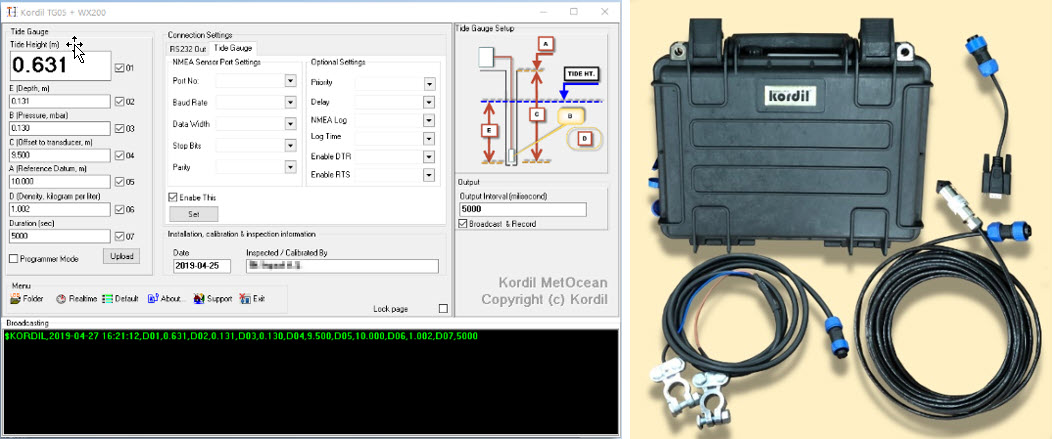Image resolution: width=1054 pixels, height=439 pixels.
Task: Toggle checkbox 06 for Density
Action: tap(120, 209)
